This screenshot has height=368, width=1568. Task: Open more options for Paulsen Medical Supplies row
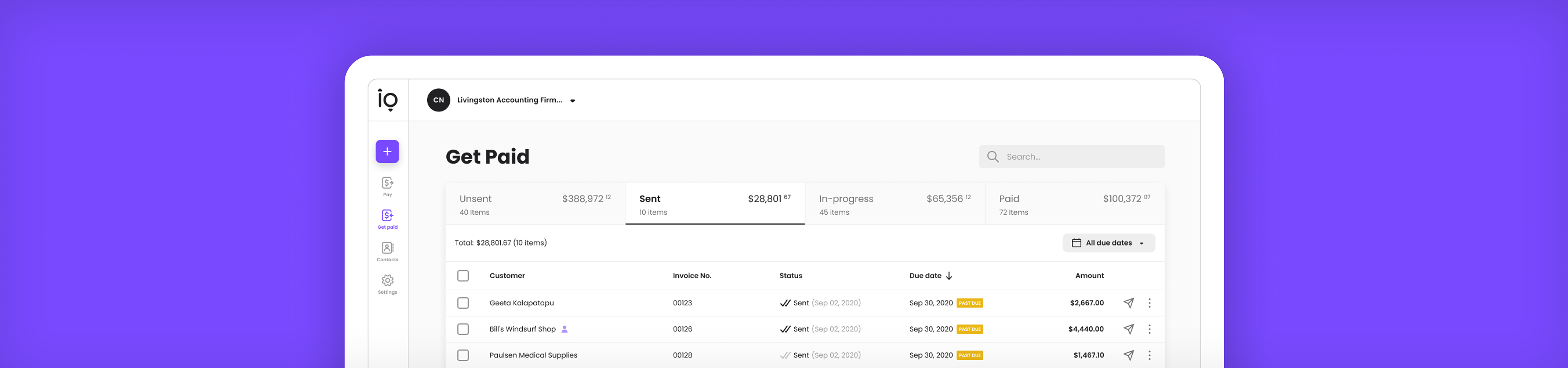point(1149,355)
